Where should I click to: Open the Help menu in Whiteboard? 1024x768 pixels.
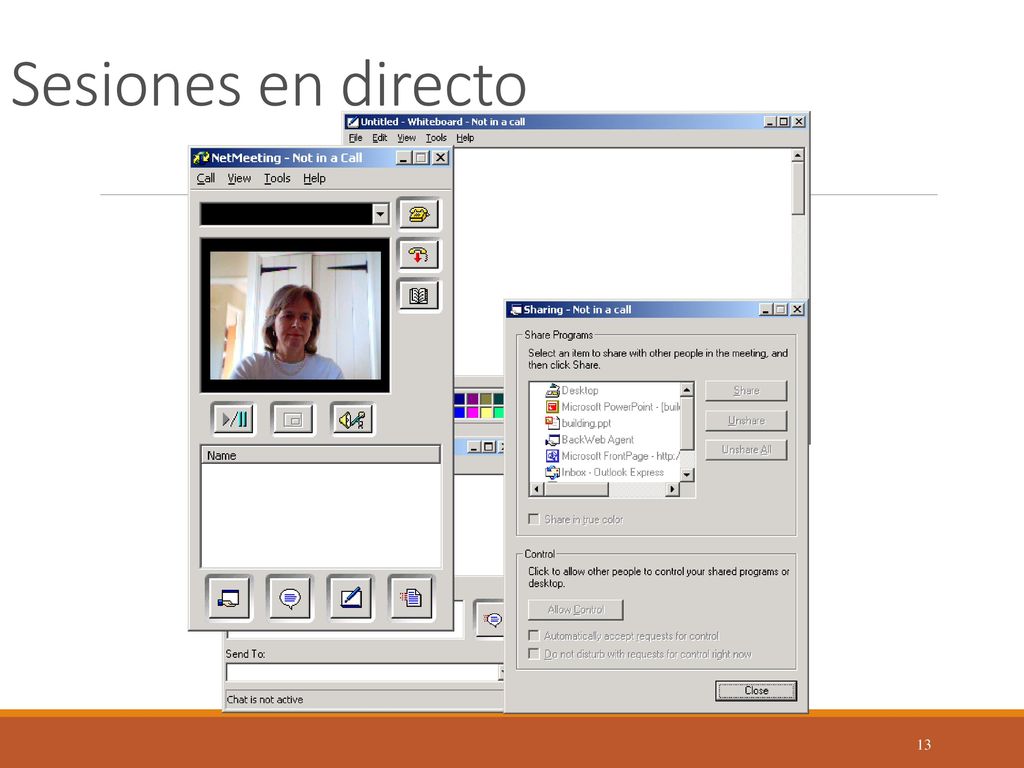tap(465, 138)
